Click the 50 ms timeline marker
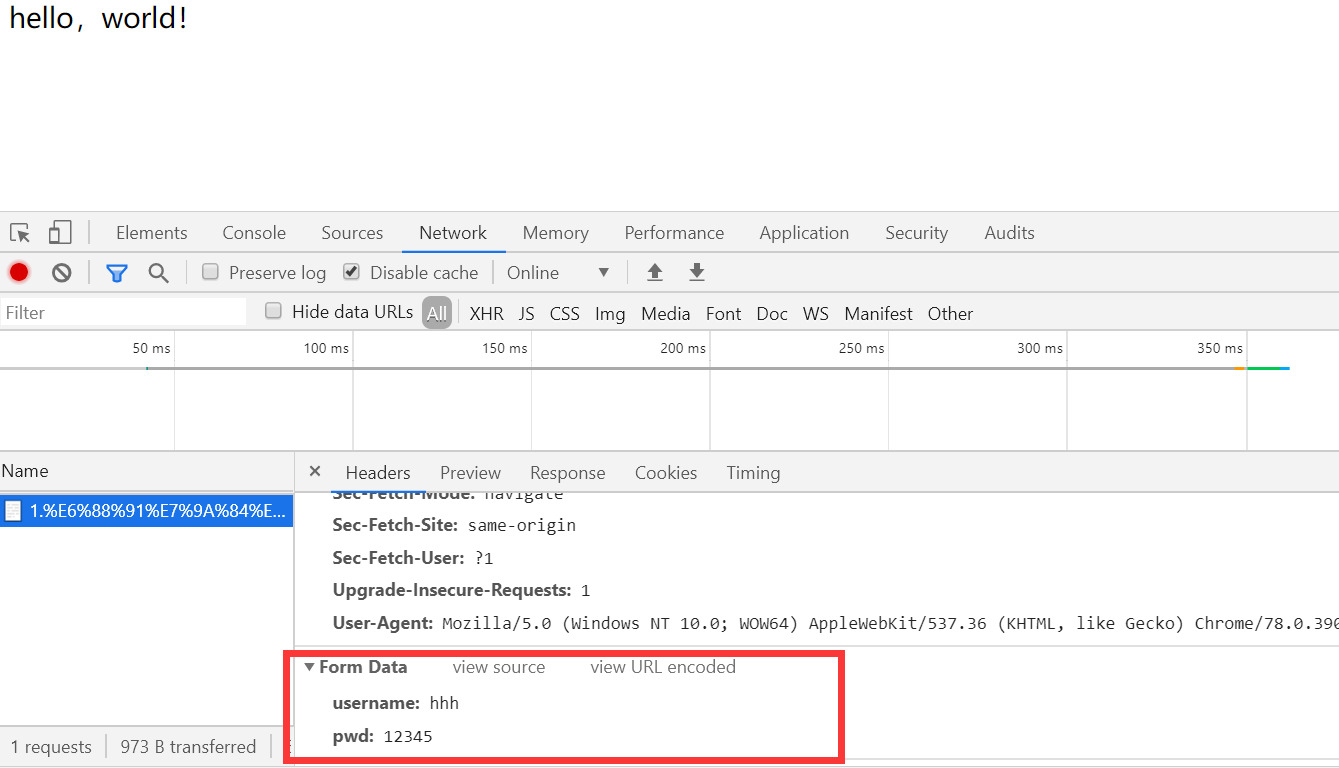The height and width of the screenshot is (768, 1339). pyautogui.click(x=152, y=348)
